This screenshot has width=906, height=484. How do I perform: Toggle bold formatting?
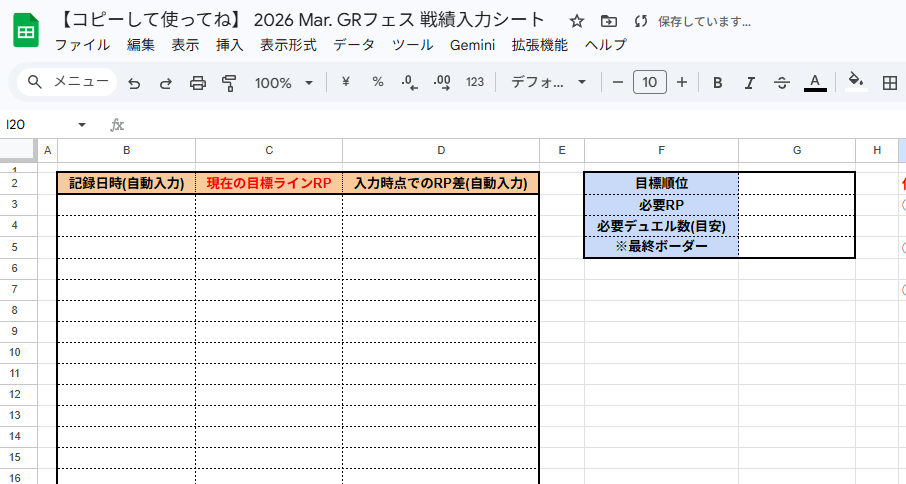pos(718,83)
